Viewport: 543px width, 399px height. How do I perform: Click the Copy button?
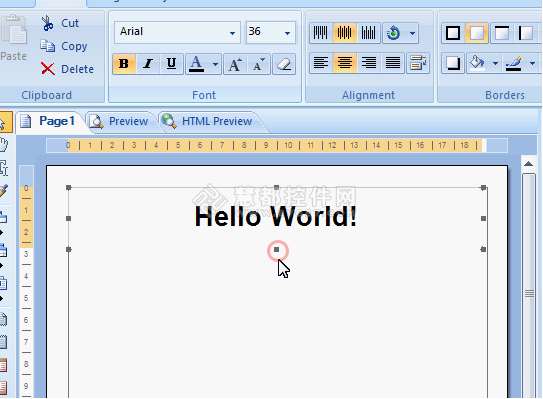coord(64,46)
